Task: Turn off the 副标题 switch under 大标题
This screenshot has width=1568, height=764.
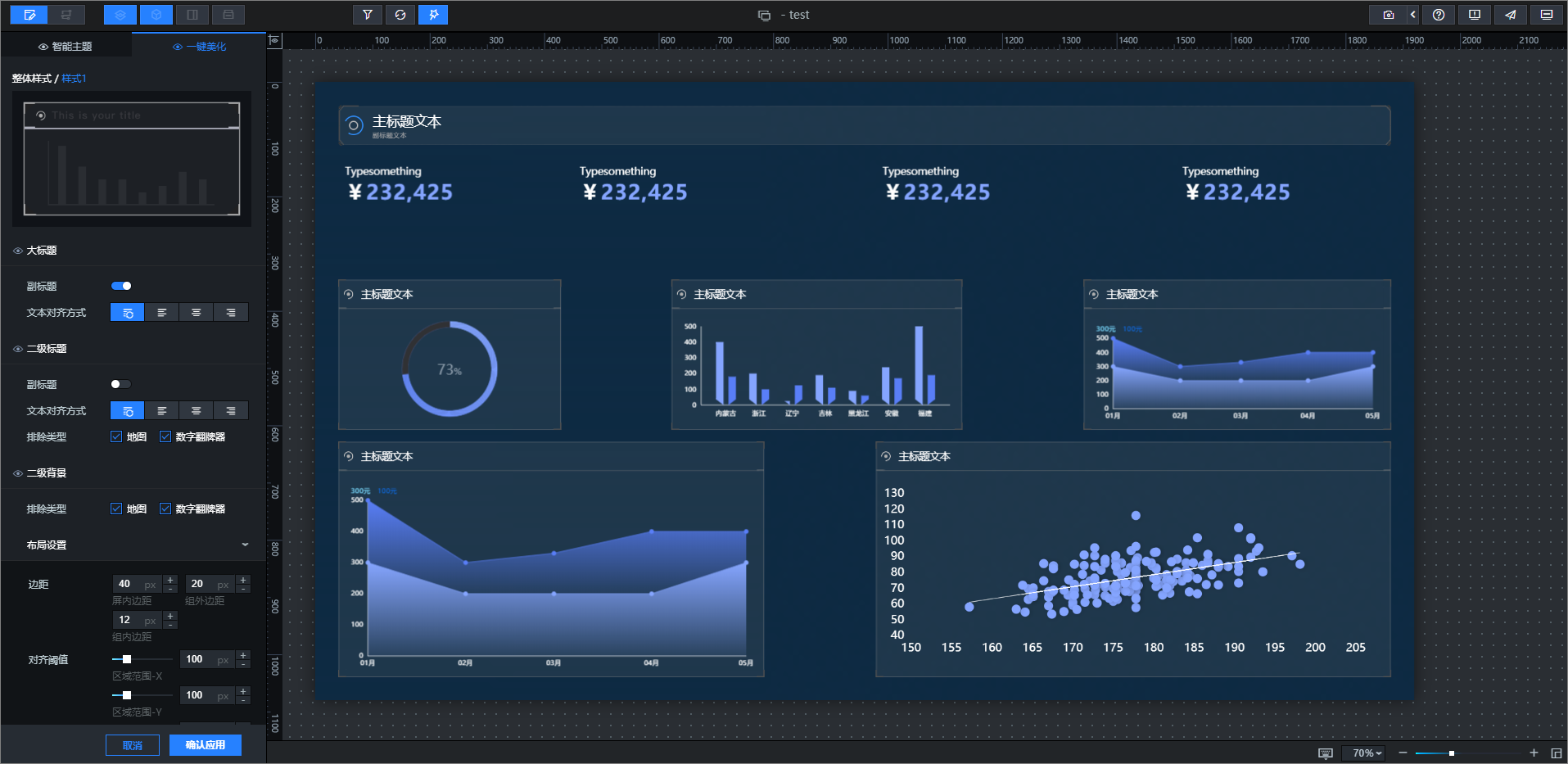Action: [x=121, y=286]
